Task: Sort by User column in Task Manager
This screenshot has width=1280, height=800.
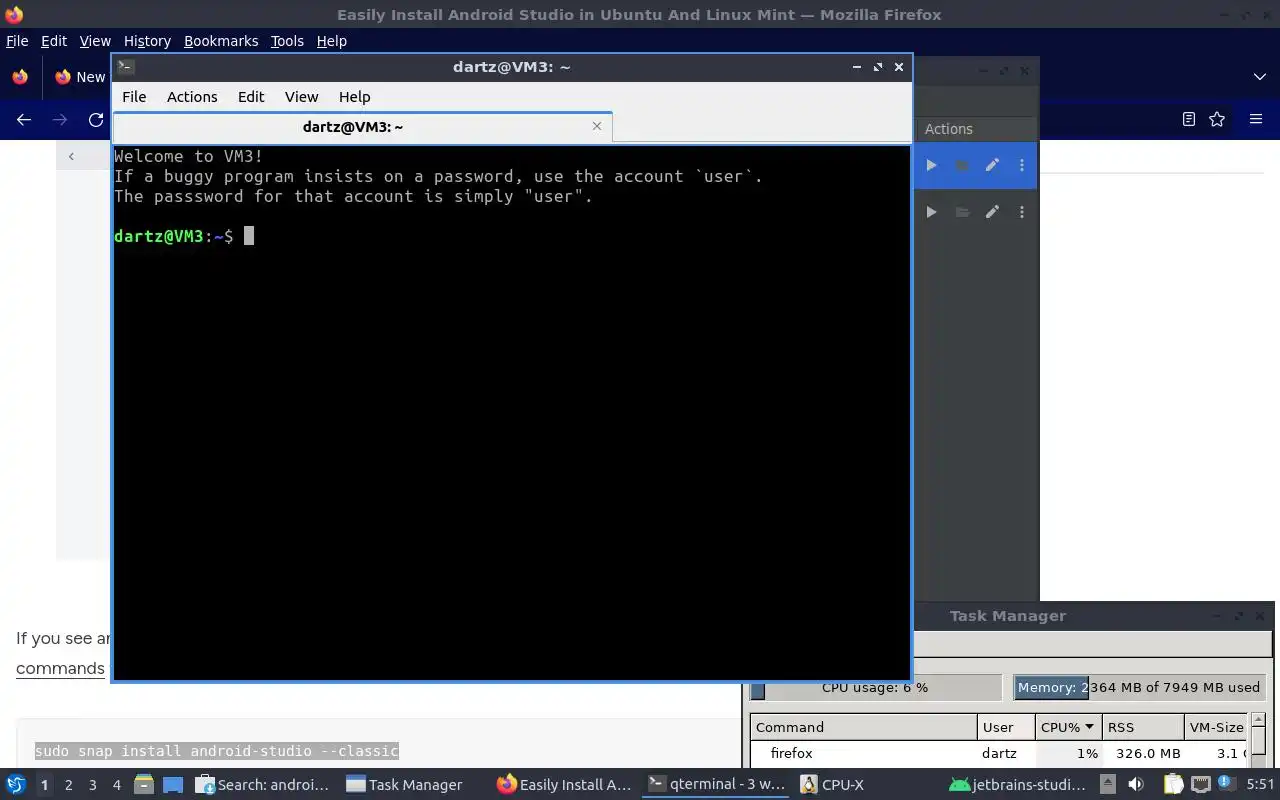Action: tap(1006, 727)
